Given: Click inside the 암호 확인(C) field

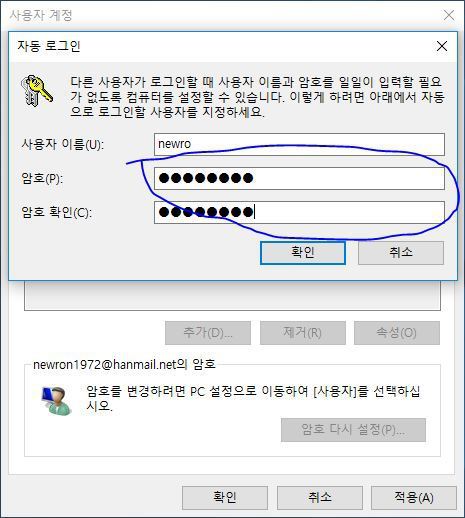Looking at the screenshot, I should click(299, 212).
